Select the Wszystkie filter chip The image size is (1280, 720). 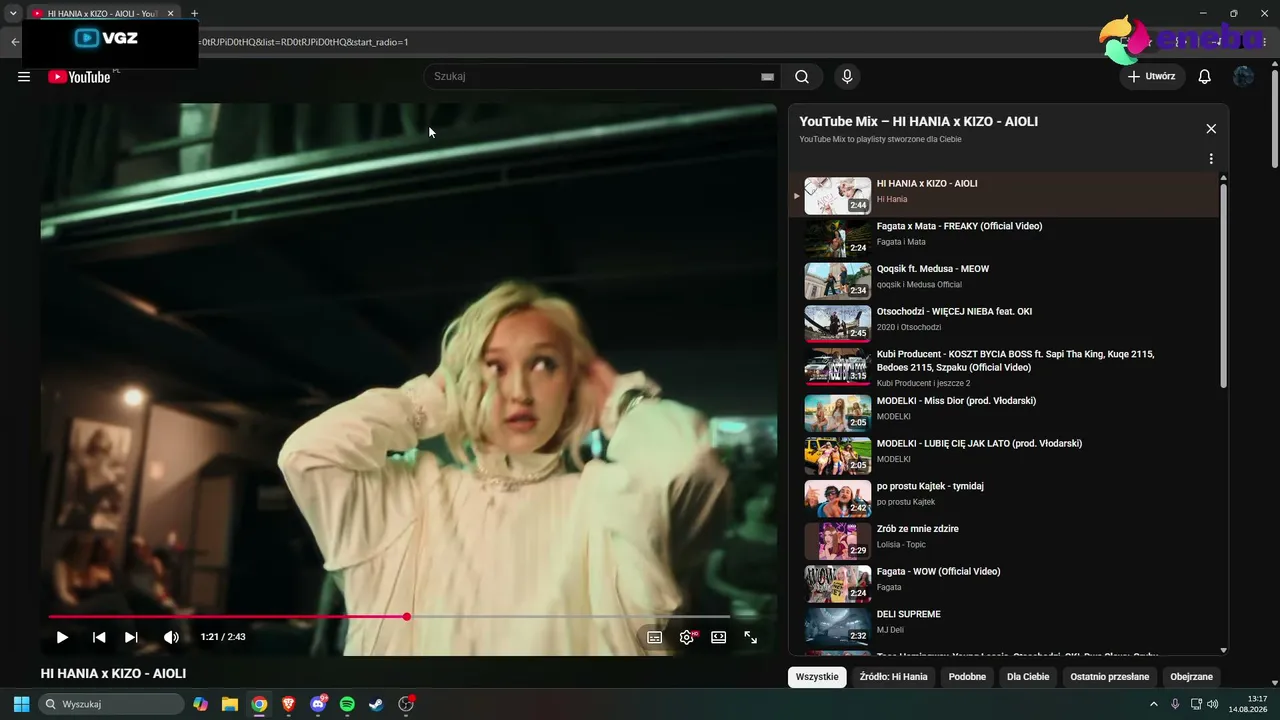pos(817,677)
